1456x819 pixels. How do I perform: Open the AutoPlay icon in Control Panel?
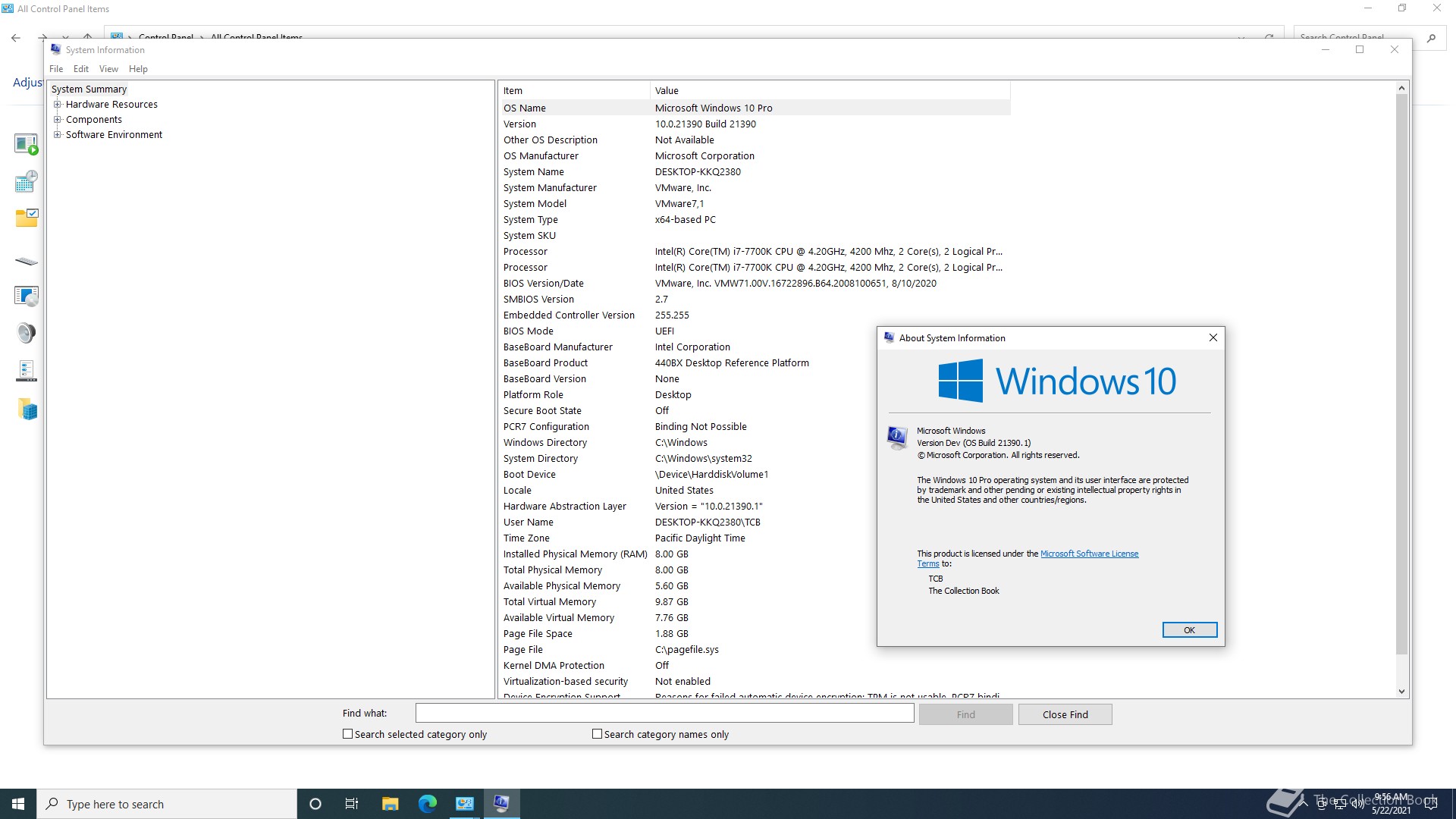click(27, 143)
